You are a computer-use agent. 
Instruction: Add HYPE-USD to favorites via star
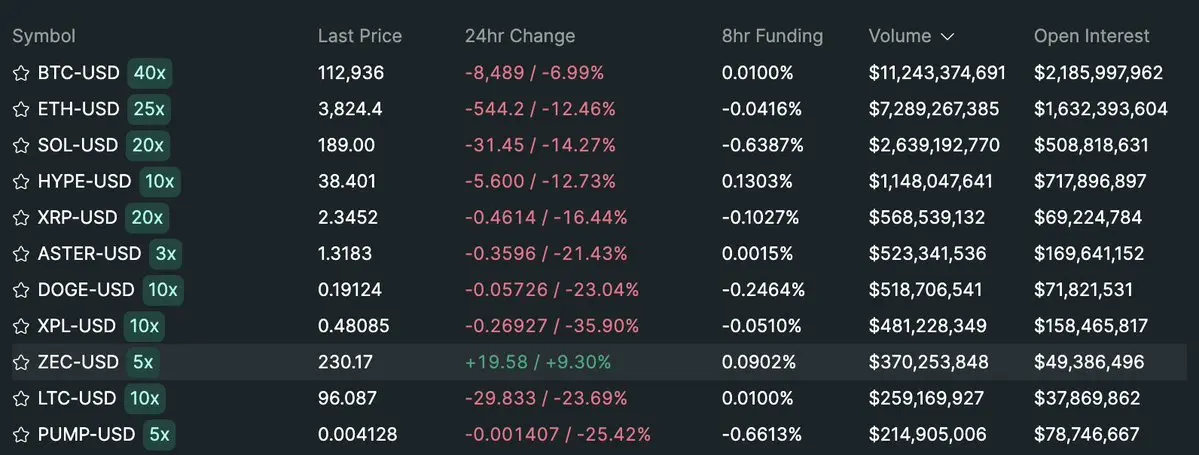[x=21, y=182]
